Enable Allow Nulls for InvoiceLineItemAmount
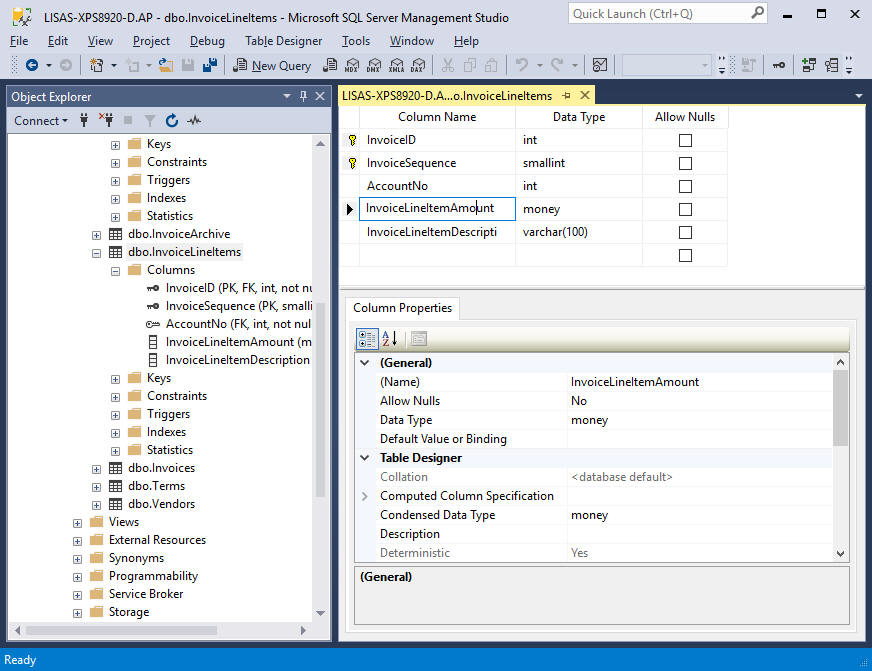 (685, 209)
